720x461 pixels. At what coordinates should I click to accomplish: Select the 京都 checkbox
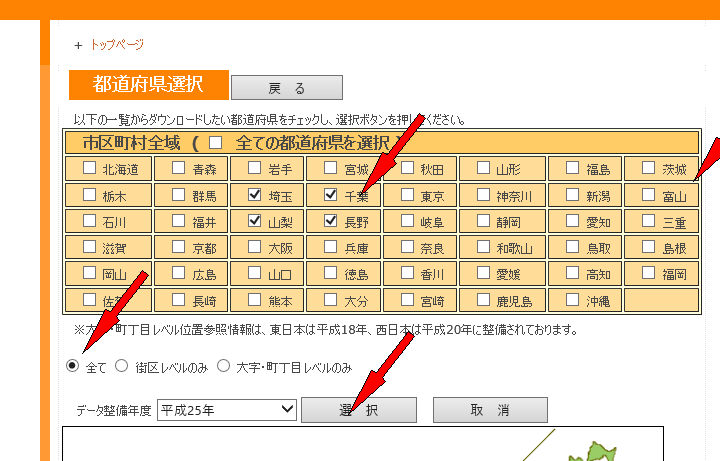pyautogui.click(x=178, y=247)
